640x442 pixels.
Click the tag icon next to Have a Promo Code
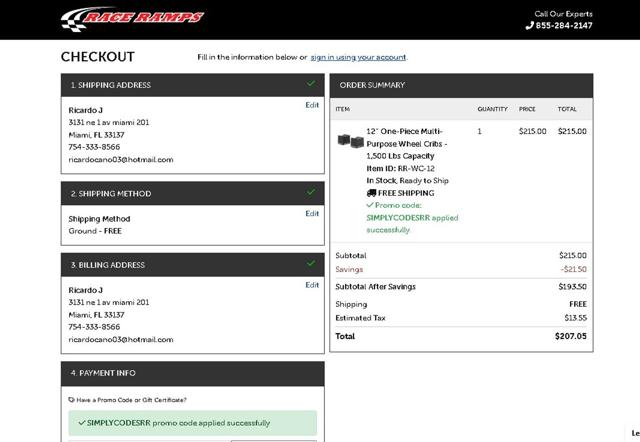pyautogui.click(x=71, y=400)
